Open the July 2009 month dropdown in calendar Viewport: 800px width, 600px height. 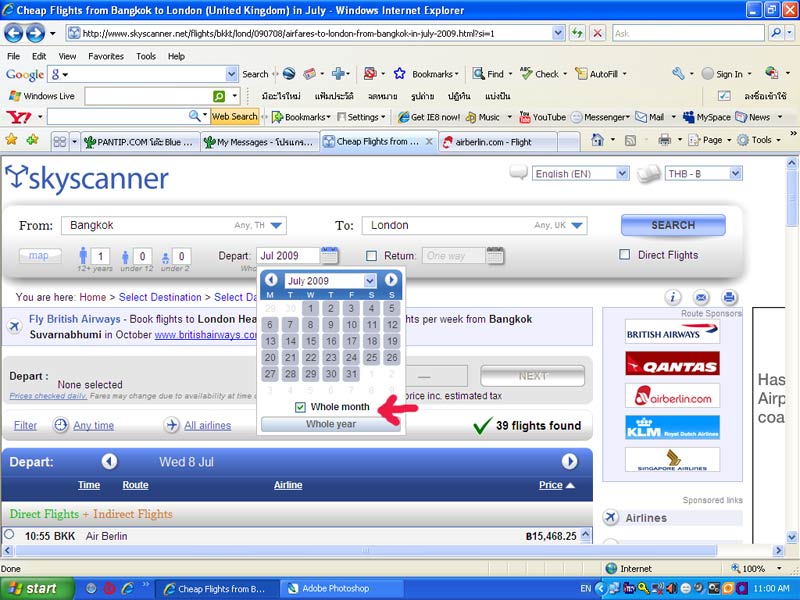pyautogui.click(x=331, y=281)
